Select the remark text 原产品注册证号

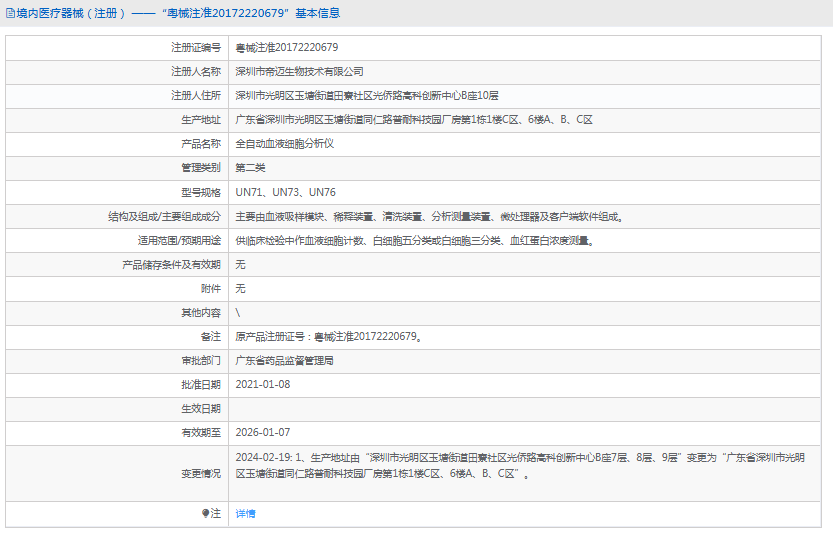tap(329, 337)
